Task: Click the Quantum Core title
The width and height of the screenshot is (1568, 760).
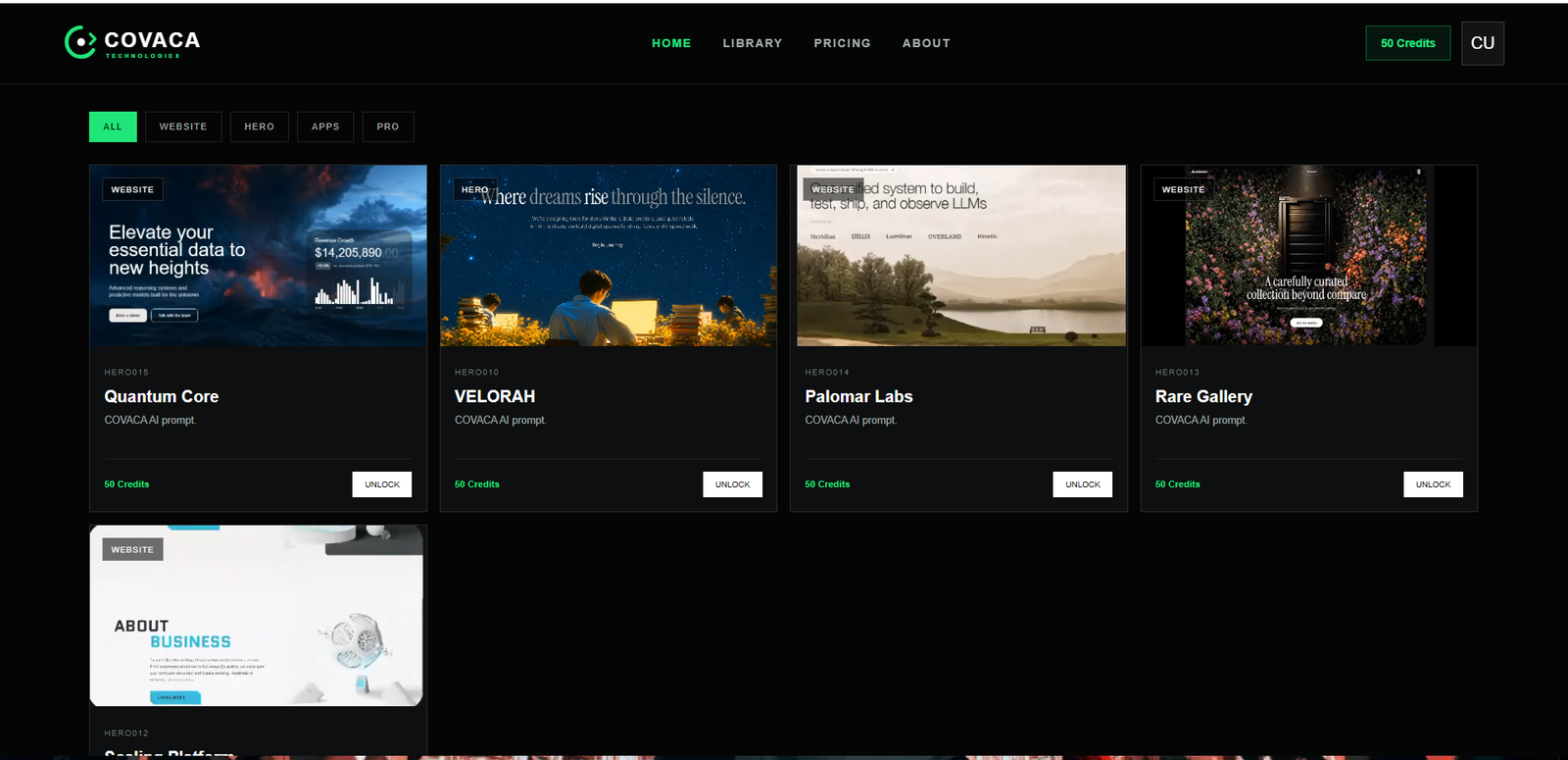Action: tap(162, 396)
